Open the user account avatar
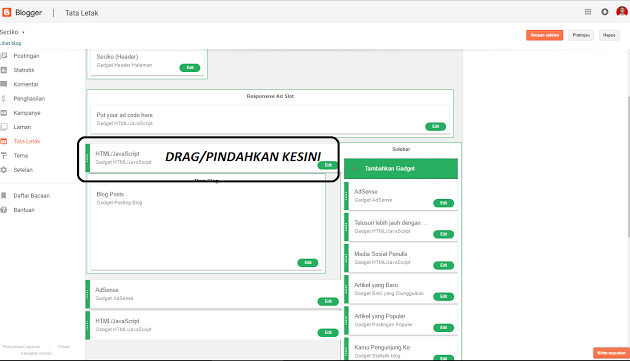Image resolution: width=630 pixels, height=361 pixels. (622, 12)
